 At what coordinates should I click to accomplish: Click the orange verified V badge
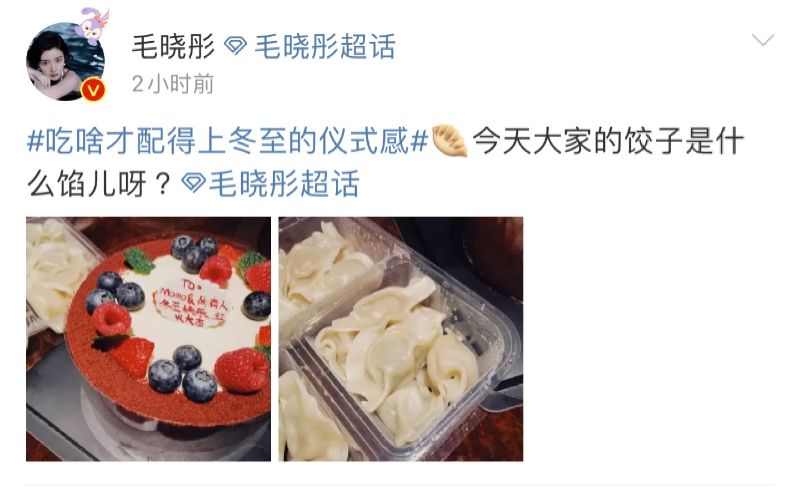point(93,90)
